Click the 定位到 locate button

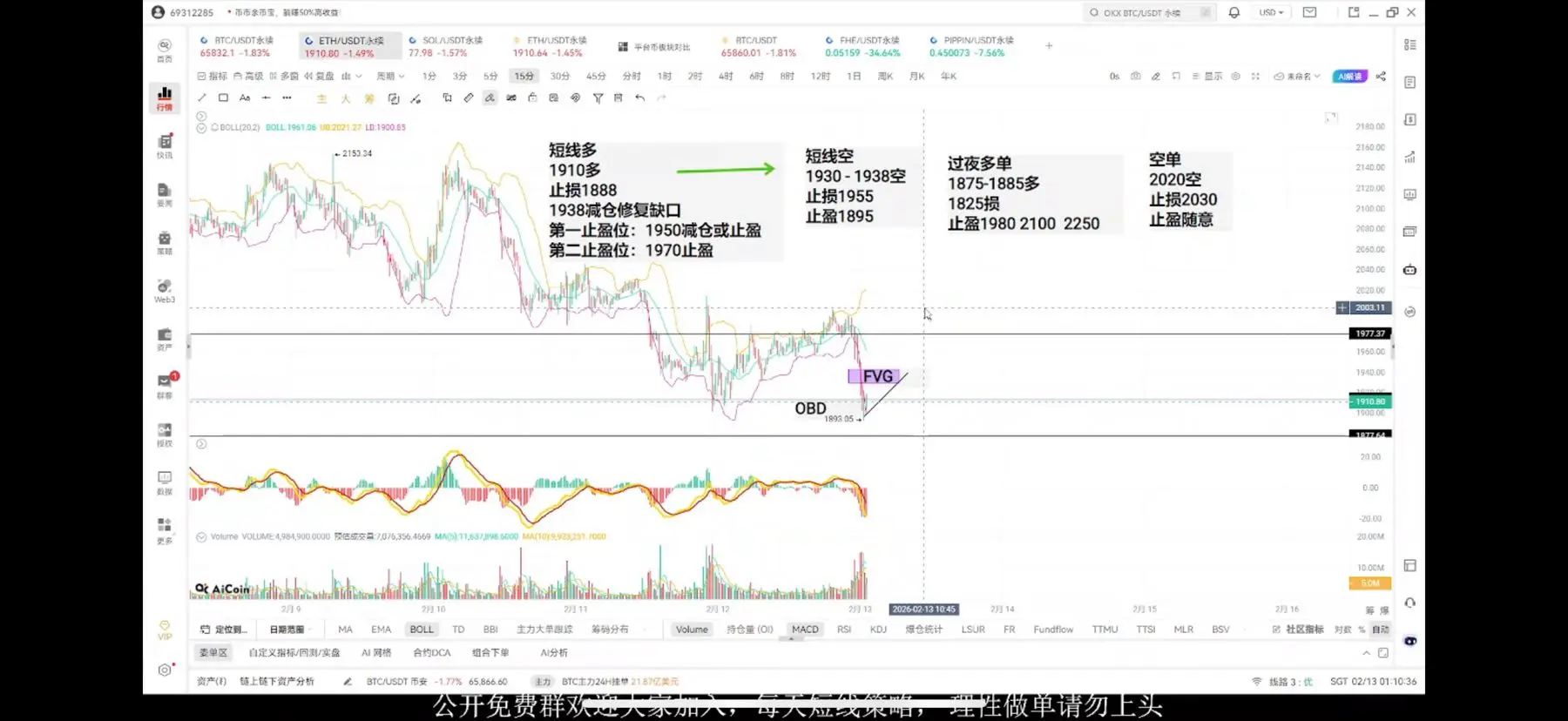(224, 630)
